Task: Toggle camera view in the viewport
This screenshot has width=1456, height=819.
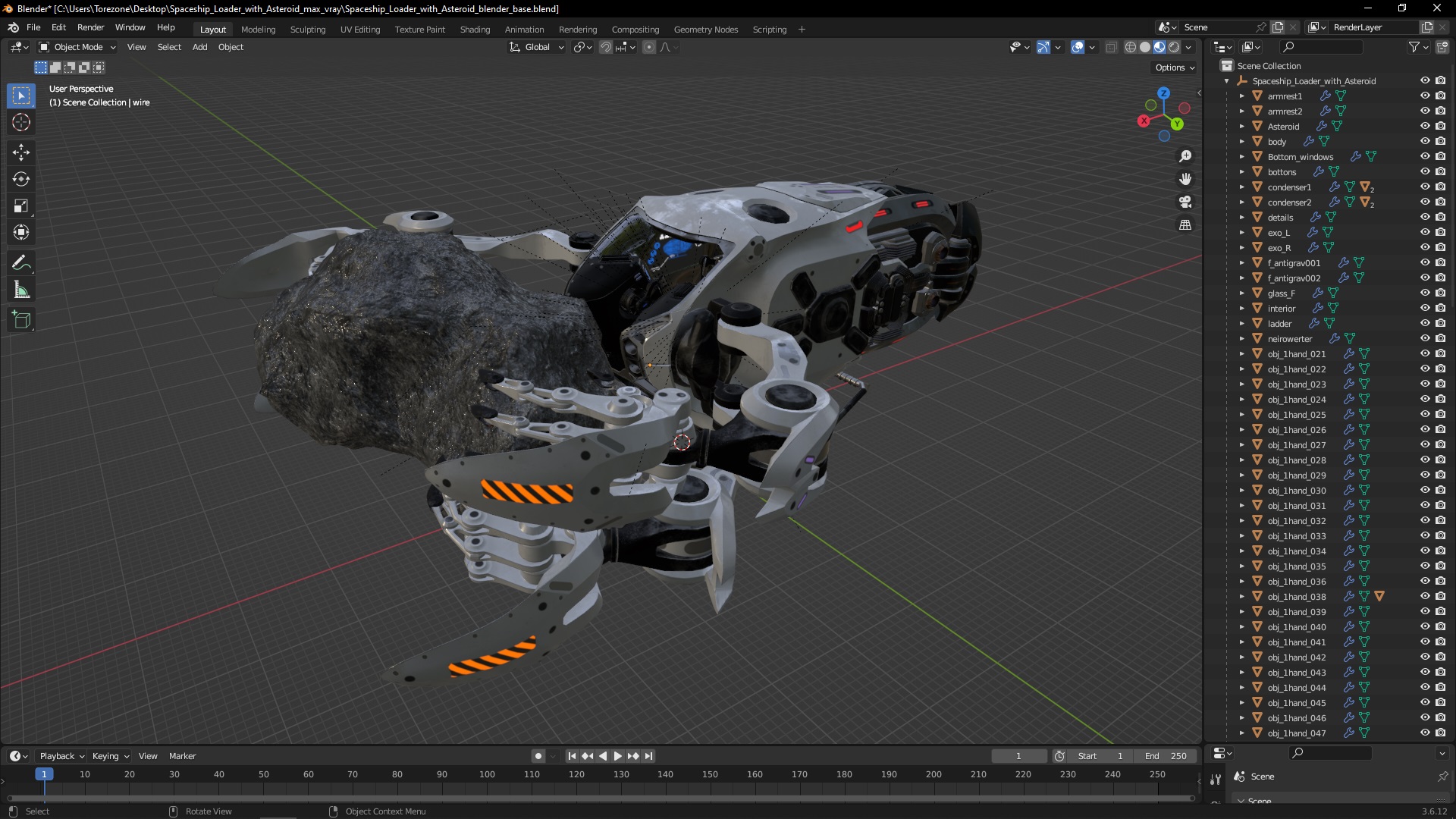Action: pos(1185,202)
